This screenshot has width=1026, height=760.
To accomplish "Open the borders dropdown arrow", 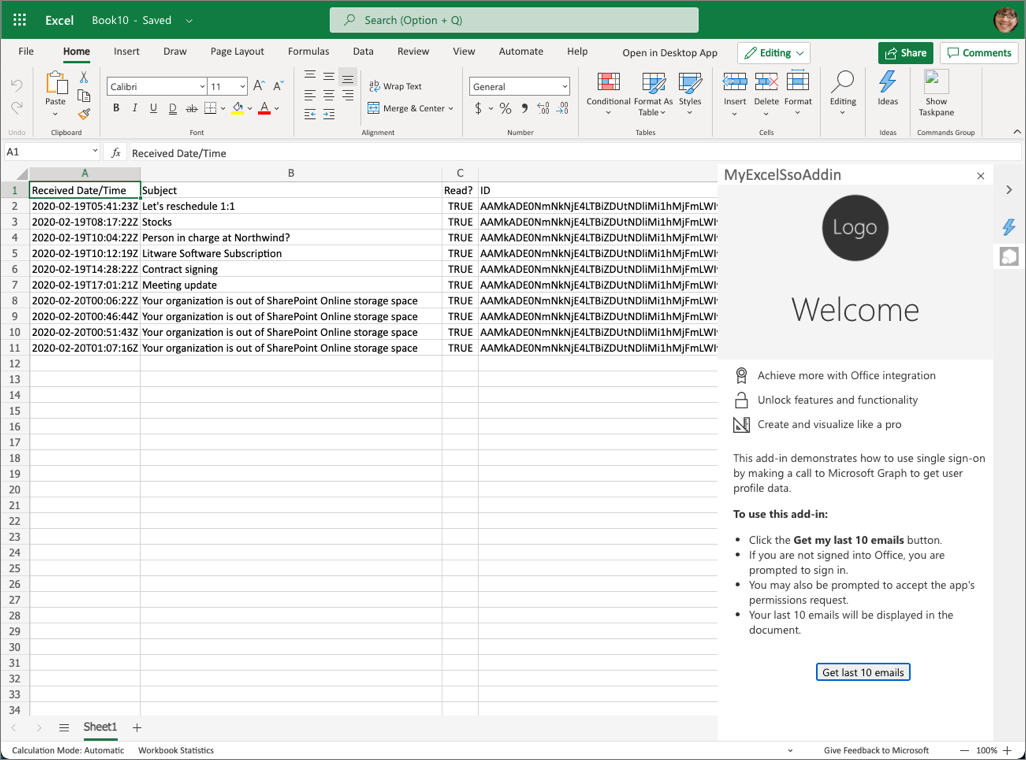I will click(223, 109).
